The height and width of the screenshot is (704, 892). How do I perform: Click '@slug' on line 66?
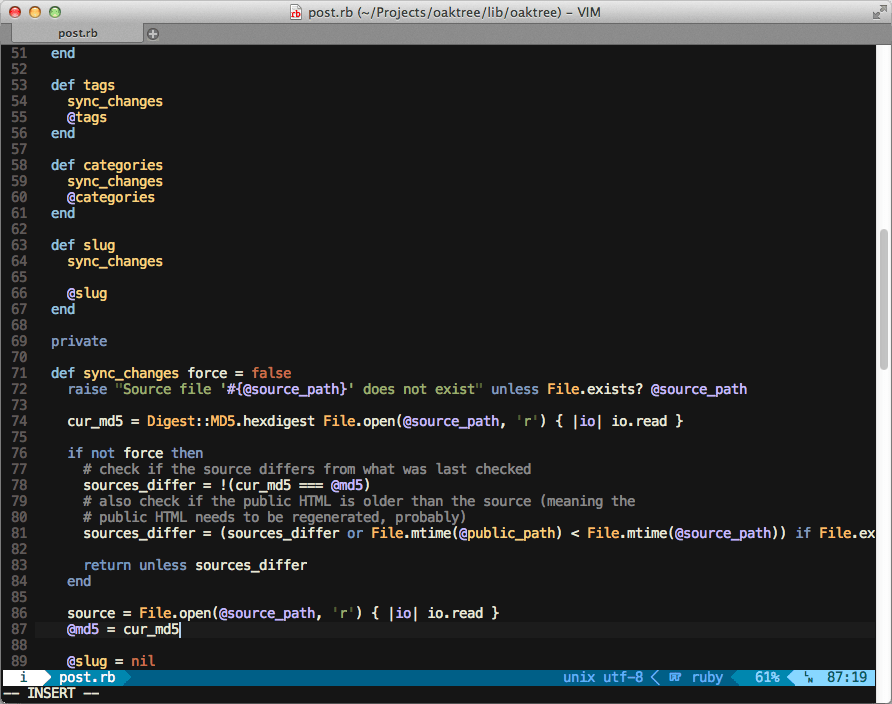click(87, 293)
